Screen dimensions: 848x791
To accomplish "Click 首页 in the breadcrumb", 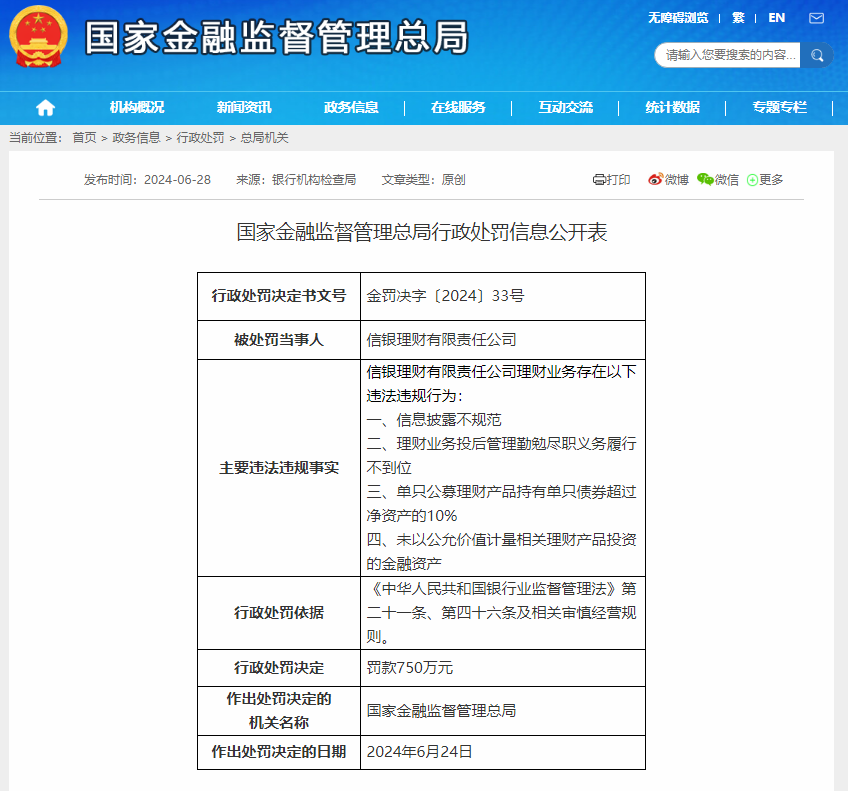I will pos(84,138).
